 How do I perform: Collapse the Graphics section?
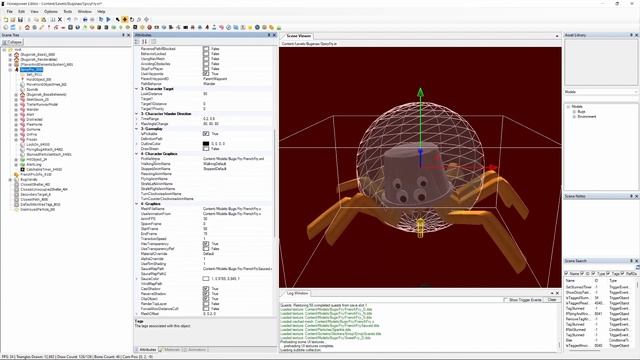[x=137, y=204]
